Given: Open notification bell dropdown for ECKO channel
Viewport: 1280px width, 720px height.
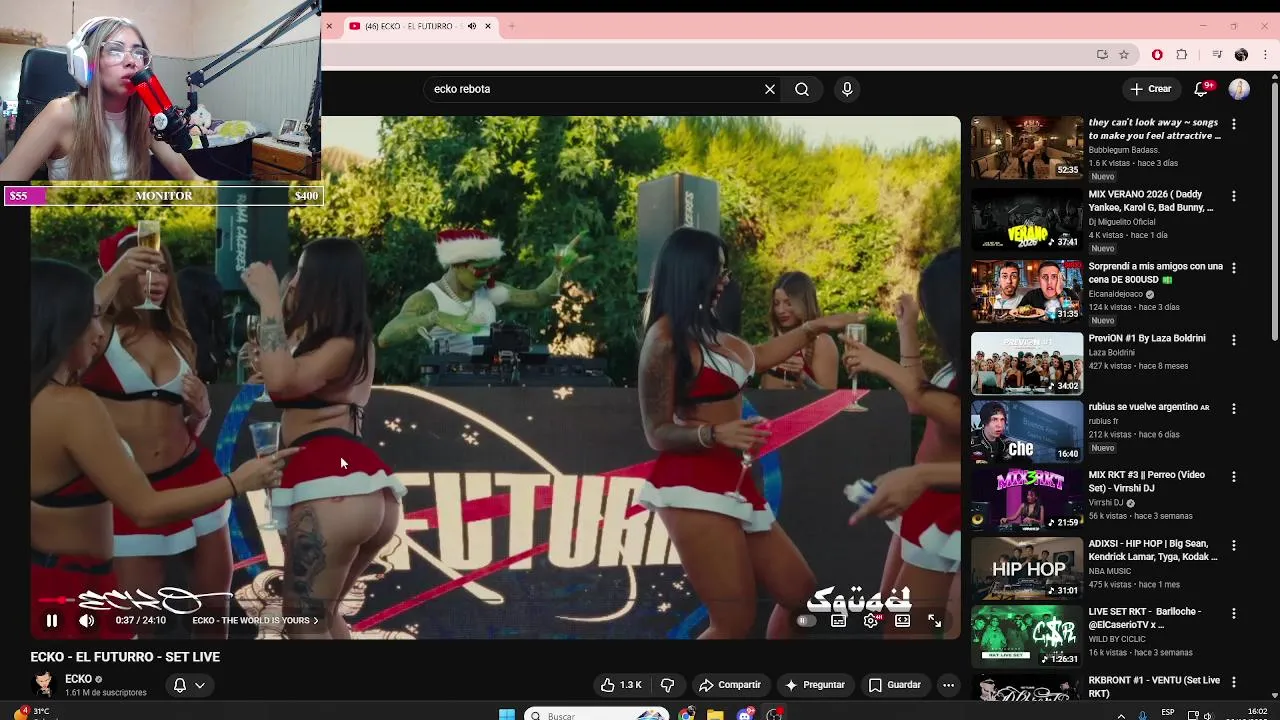Looking at the screenshot, I should coord(189,685).
